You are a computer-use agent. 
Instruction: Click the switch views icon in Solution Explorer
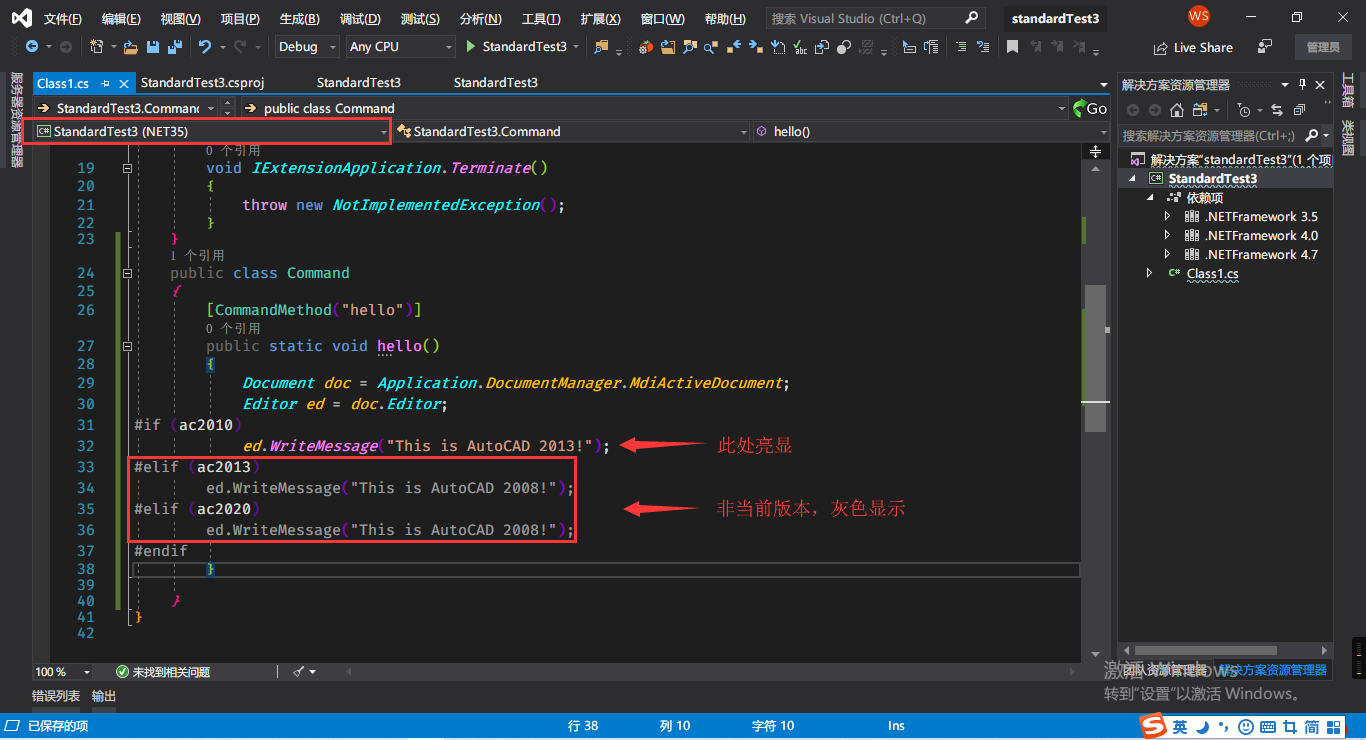click(x=1202, y=110)
